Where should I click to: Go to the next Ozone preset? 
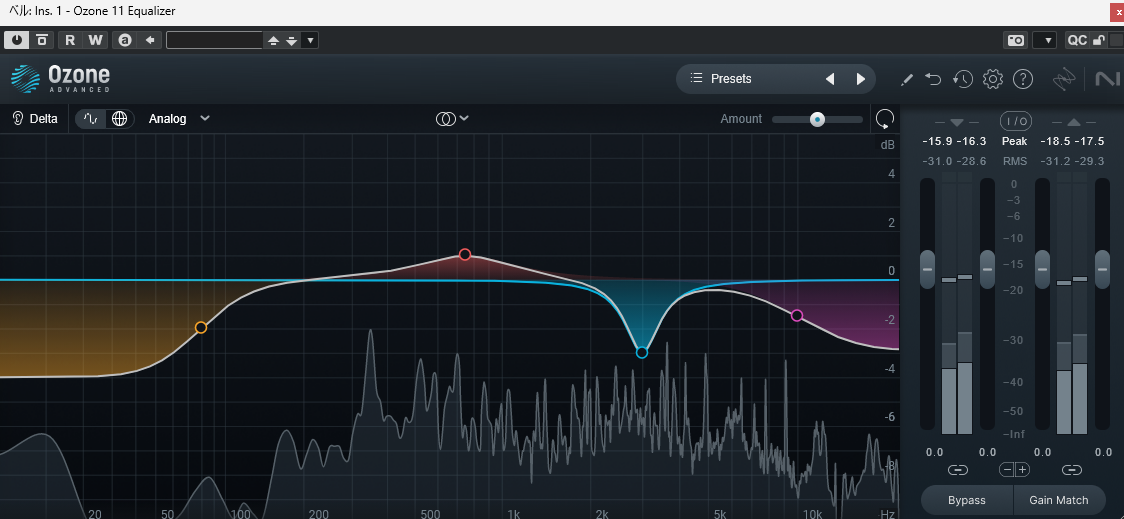point(861,79)
